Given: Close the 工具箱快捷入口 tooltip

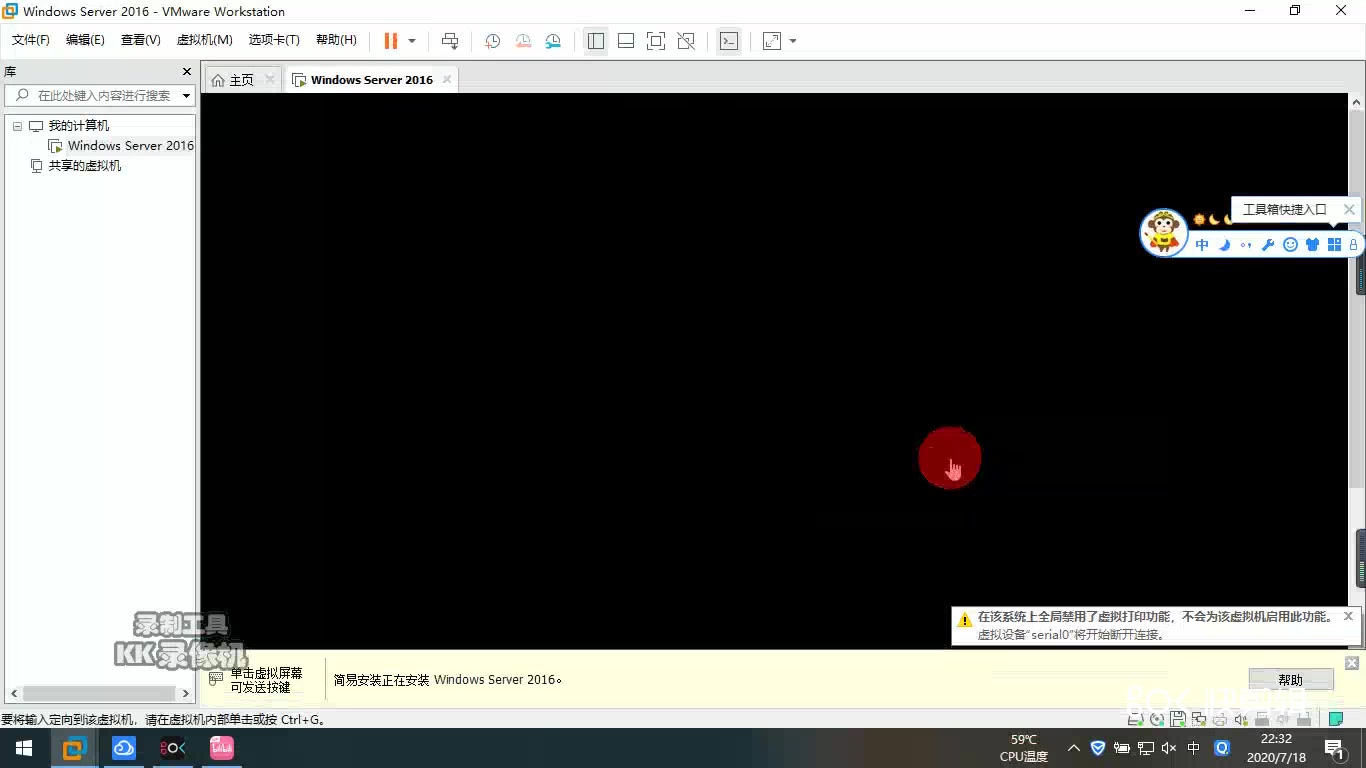Looking at the screenshot, I should pos(1349,209).
